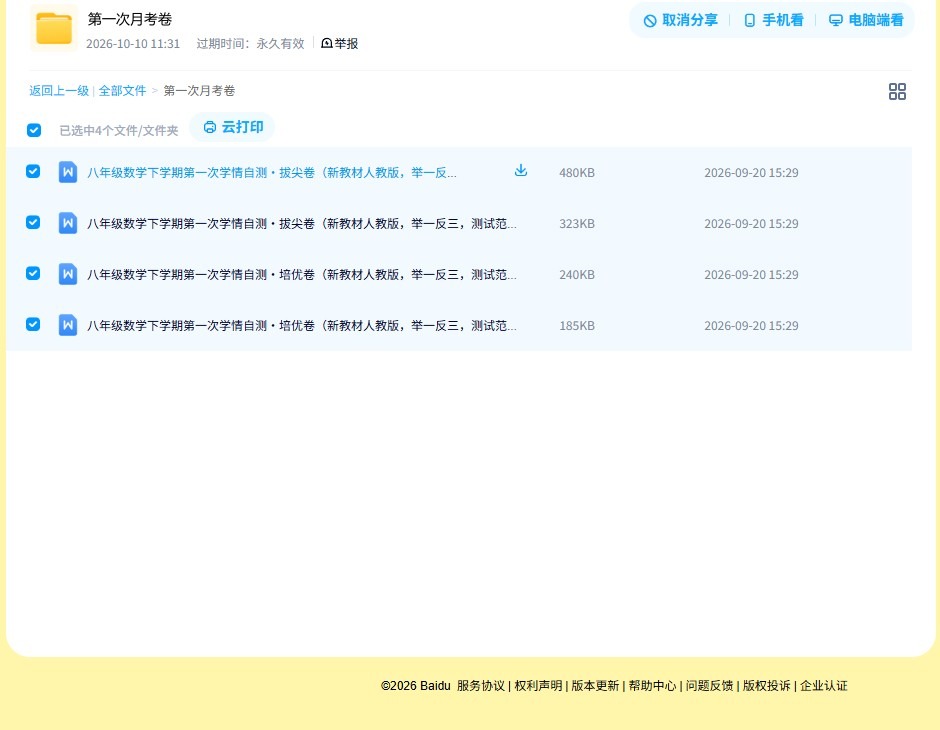This screenshot has height=730, width=940.
Task: Click the 过期时间 永久有效 label
Action: [251, 44]
